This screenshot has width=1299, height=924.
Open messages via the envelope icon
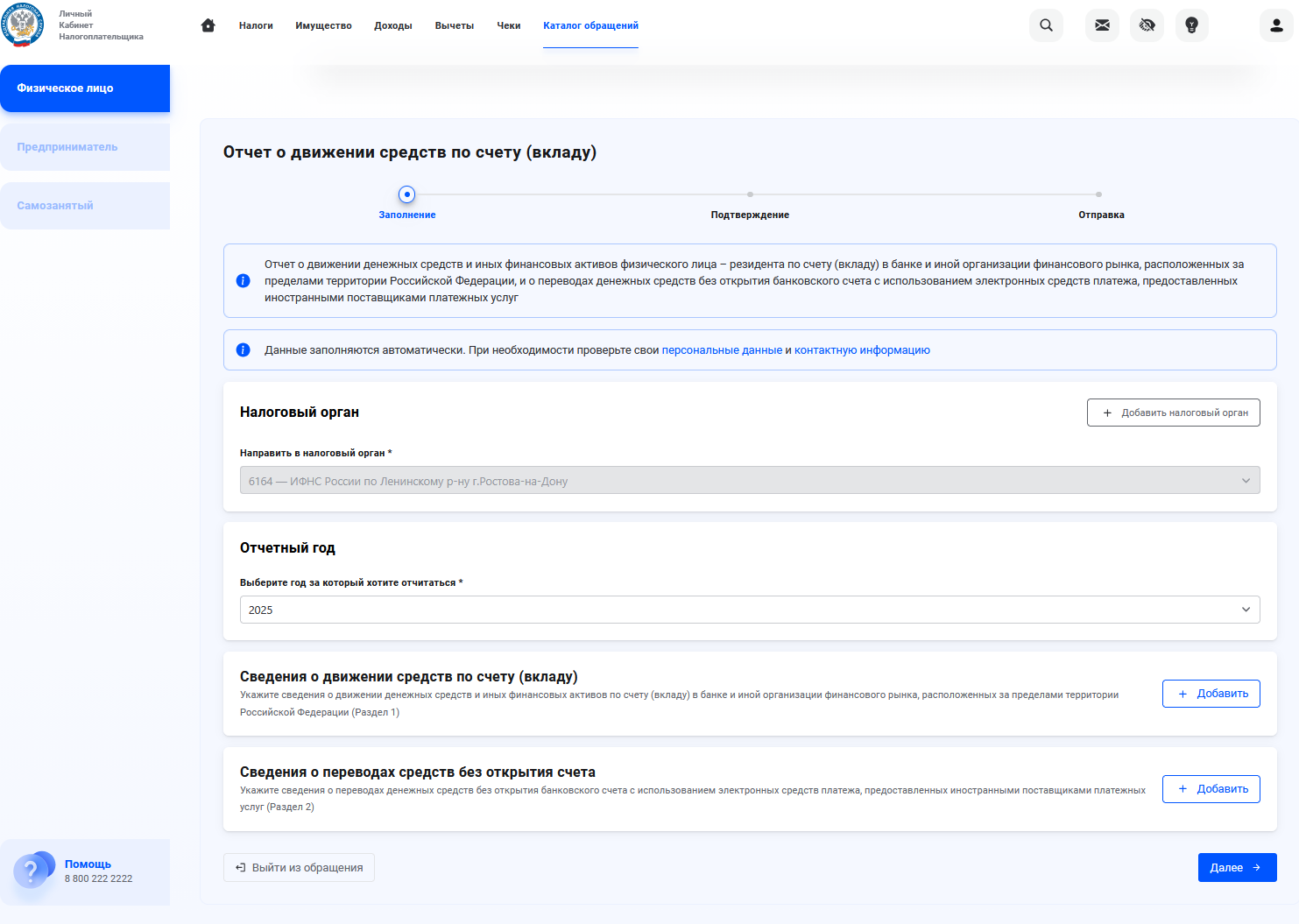tap(1102, 25)
